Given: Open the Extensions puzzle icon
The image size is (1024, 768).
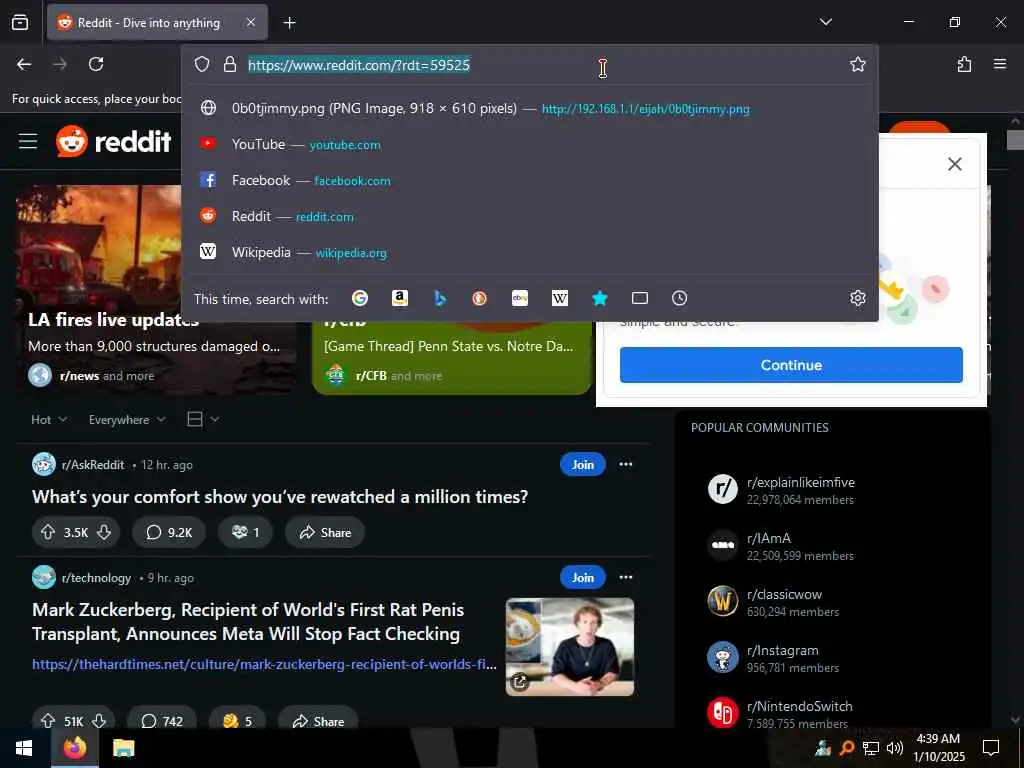Looking at the screenshot, I should 964,64.
